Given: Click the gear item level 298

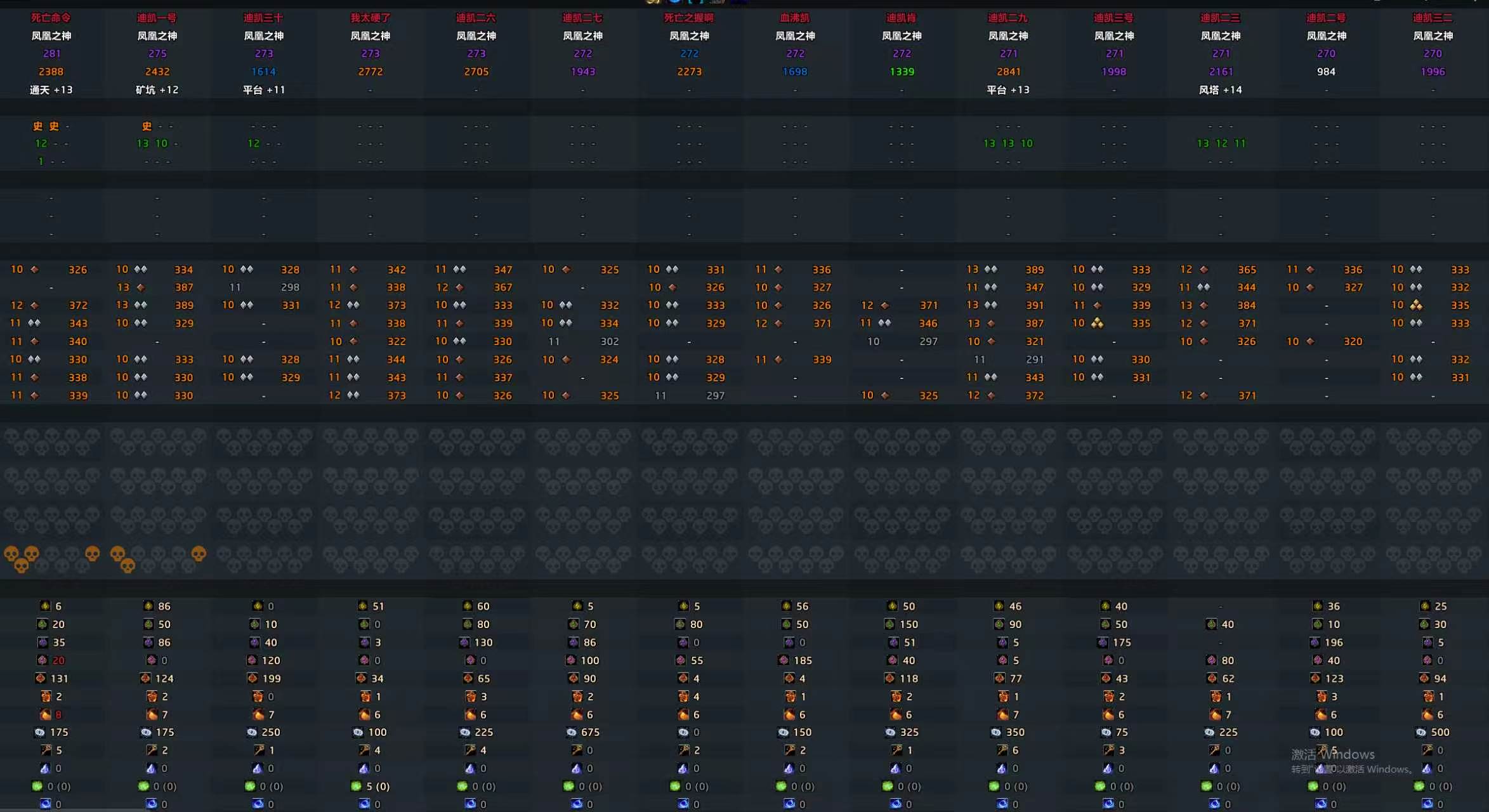Looking at the screenshot, I should pos(290,287).
